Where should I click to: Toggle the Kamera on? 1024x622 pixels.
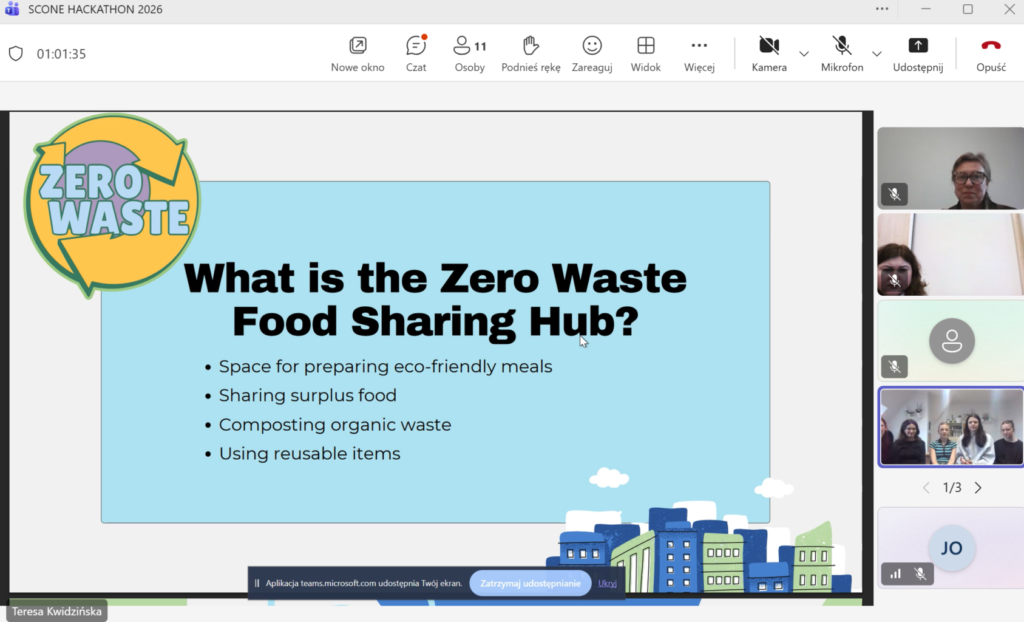coord(769,53)
